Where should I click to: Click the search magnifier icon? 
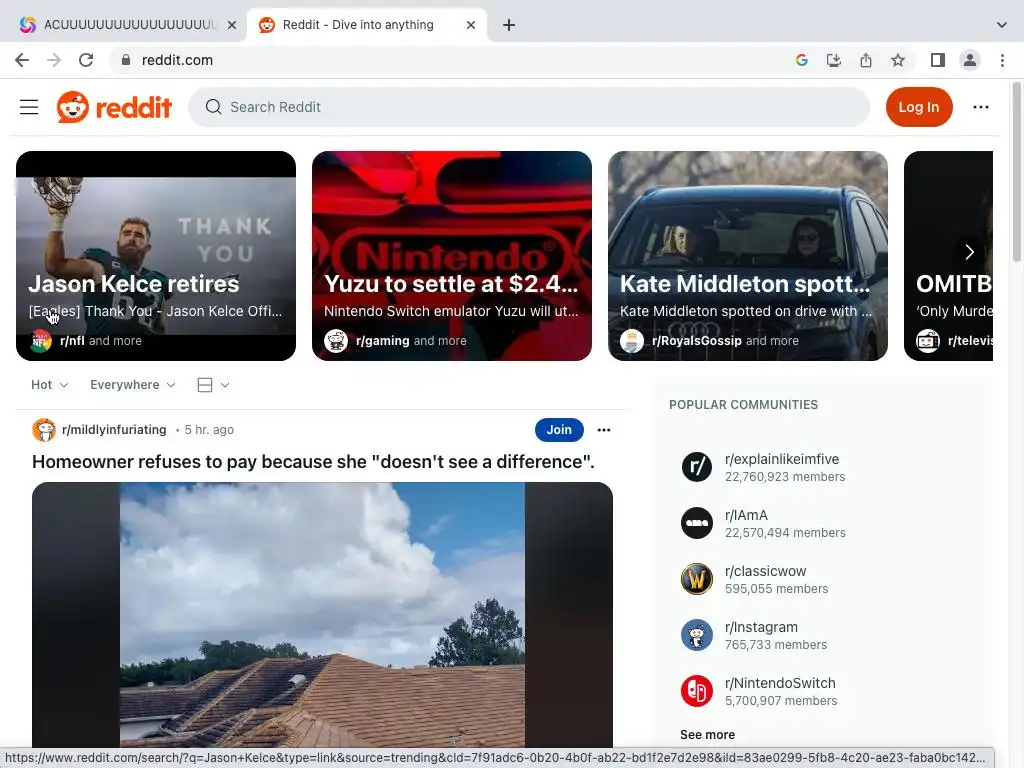[214, 107]
